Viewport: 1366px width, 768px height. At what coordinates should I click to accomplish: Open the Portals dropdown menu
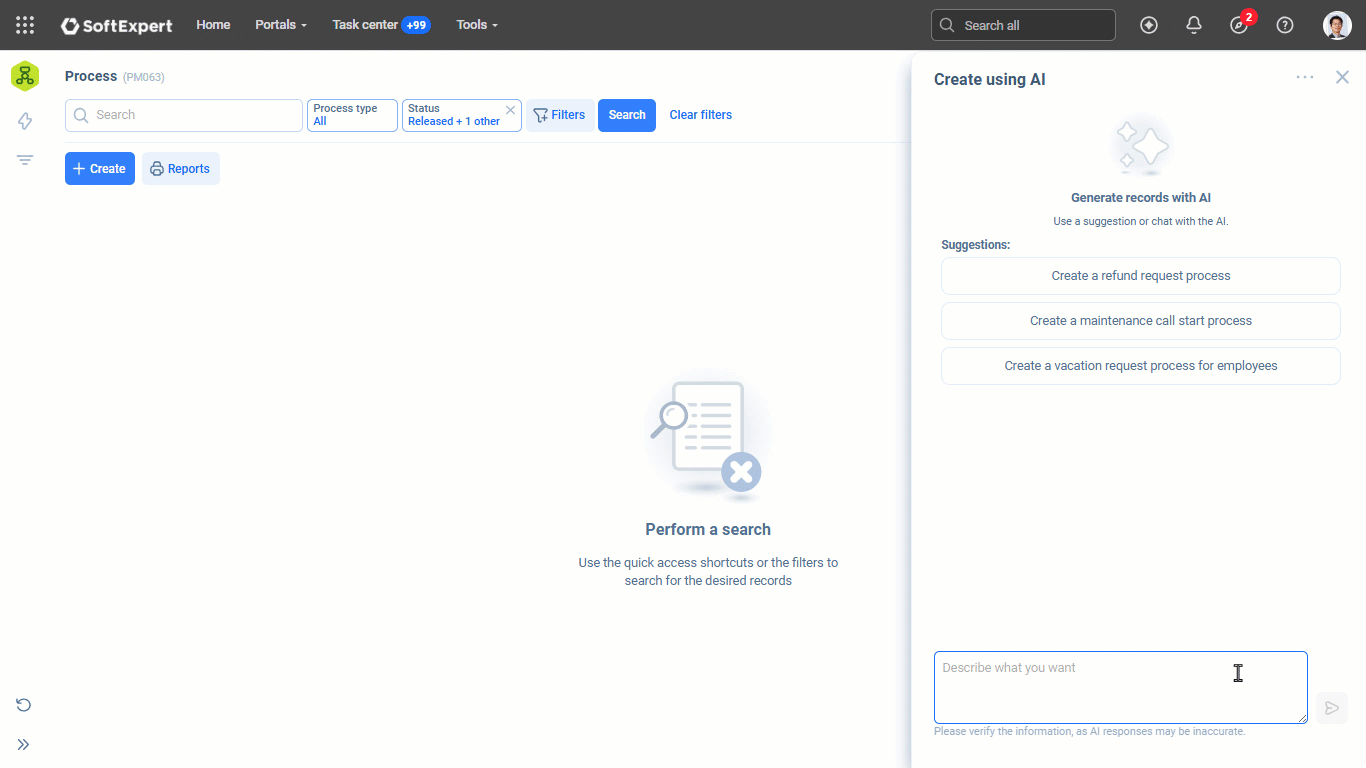tap(281, 25)
